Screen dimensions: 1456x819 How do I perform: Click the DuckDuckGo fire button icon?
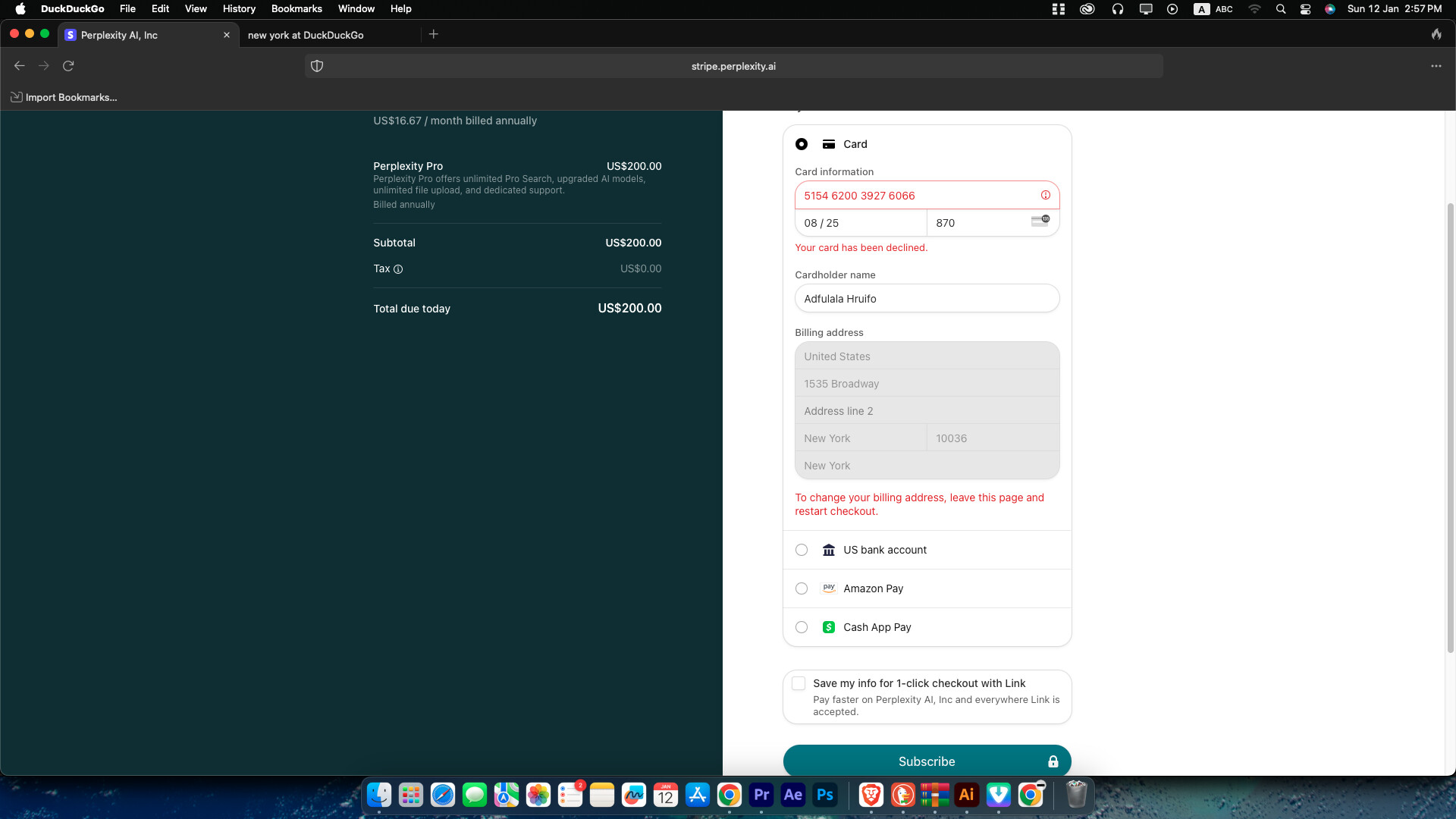(x=1436, y=34)
